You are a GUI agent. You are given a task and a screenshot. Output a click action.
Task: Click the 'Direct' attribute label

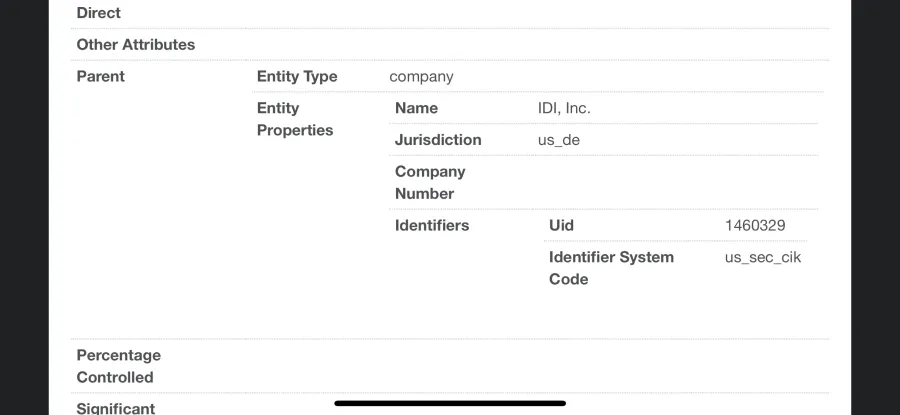point(99,13)
